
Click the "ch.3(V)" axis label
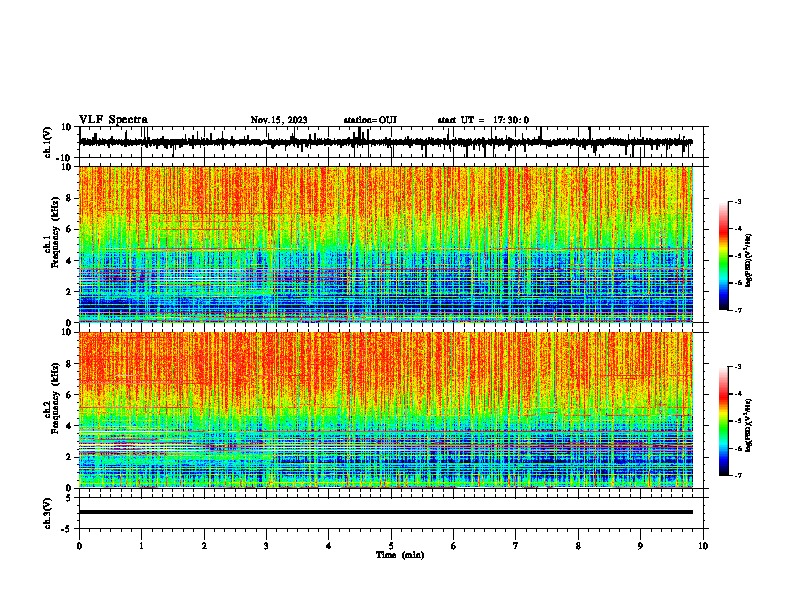(x=48, y=513)
